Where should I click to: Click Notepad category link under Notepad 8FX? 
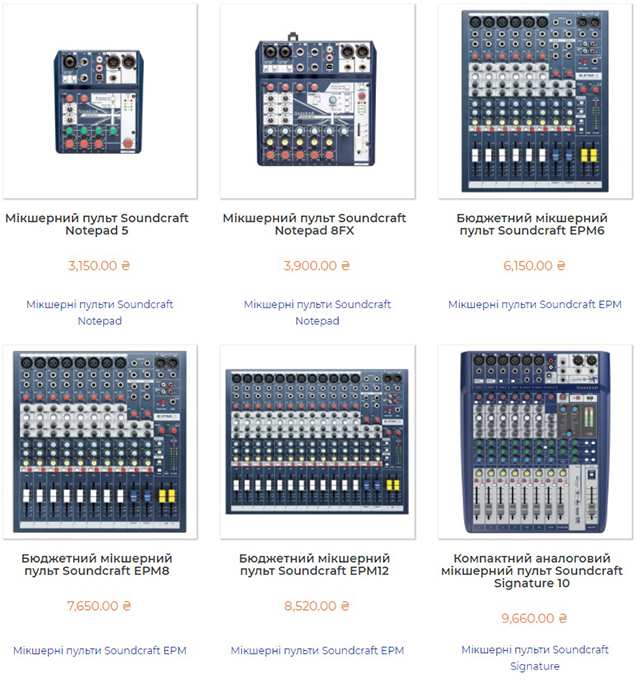point(316,312)
